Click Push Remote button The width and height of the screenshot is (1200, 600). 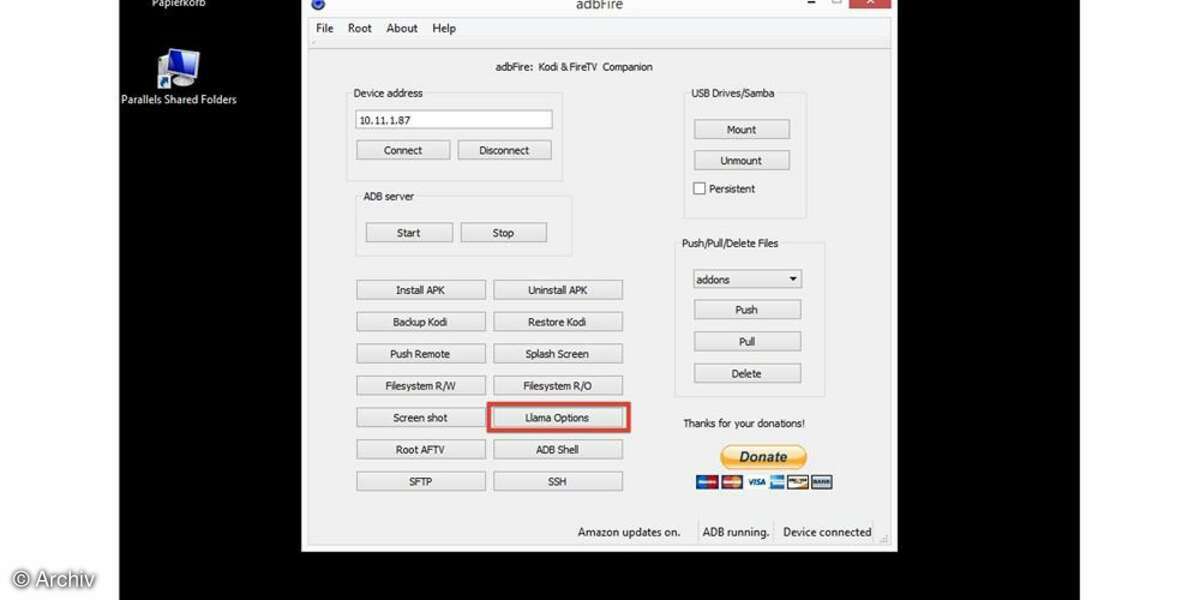421,354
